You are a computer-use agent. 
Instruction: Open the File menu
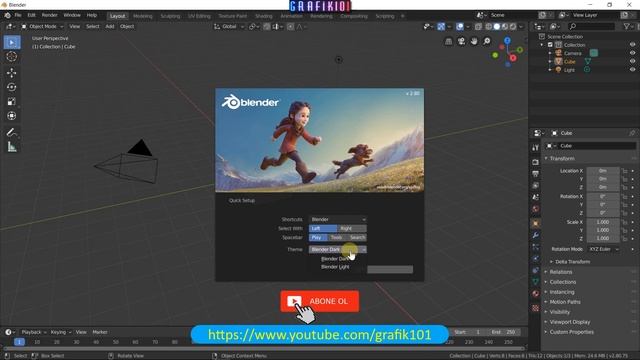tap(18, 15)
